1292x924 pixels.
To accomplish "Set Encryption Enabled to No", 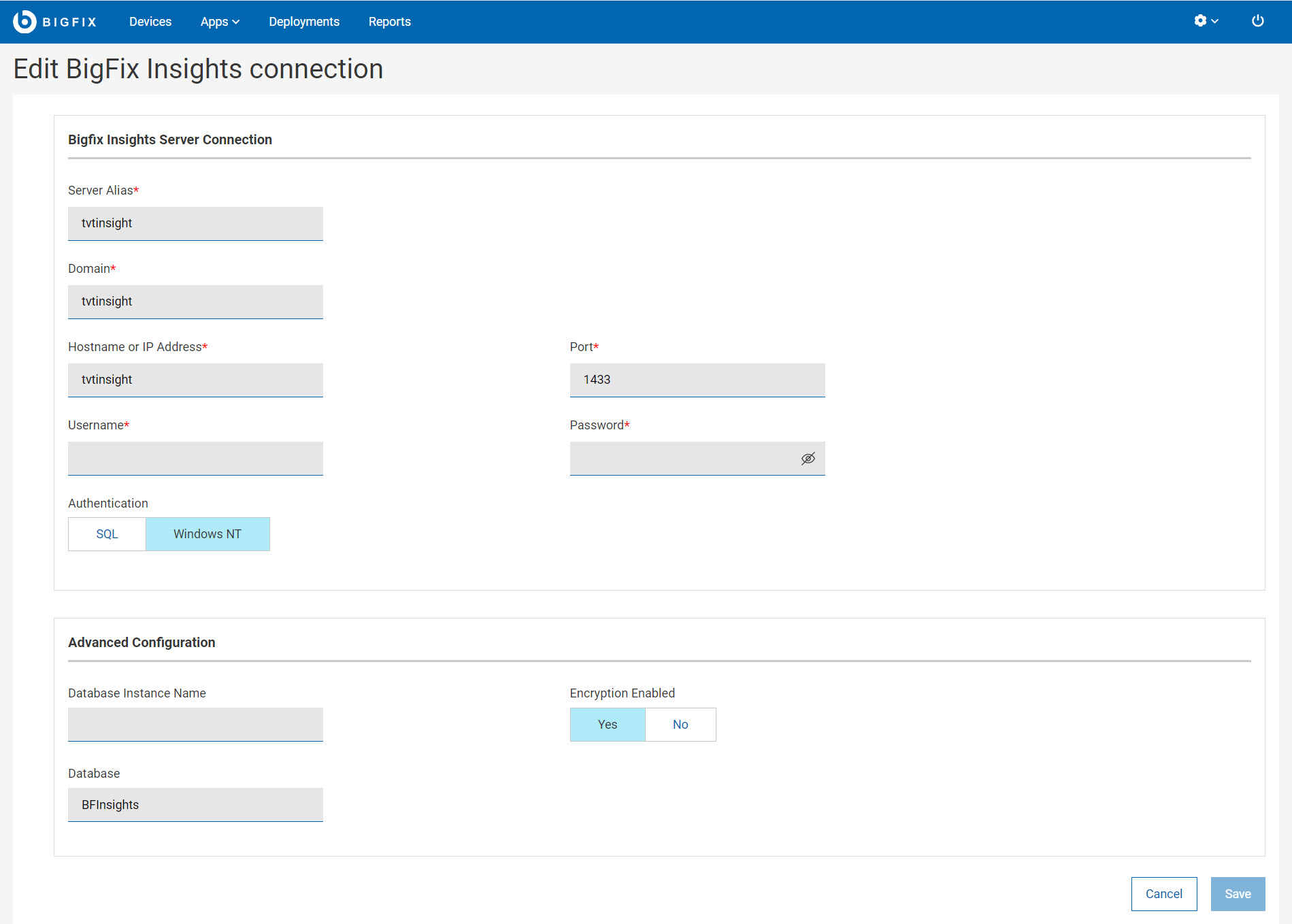I will (x=680, y=725).
